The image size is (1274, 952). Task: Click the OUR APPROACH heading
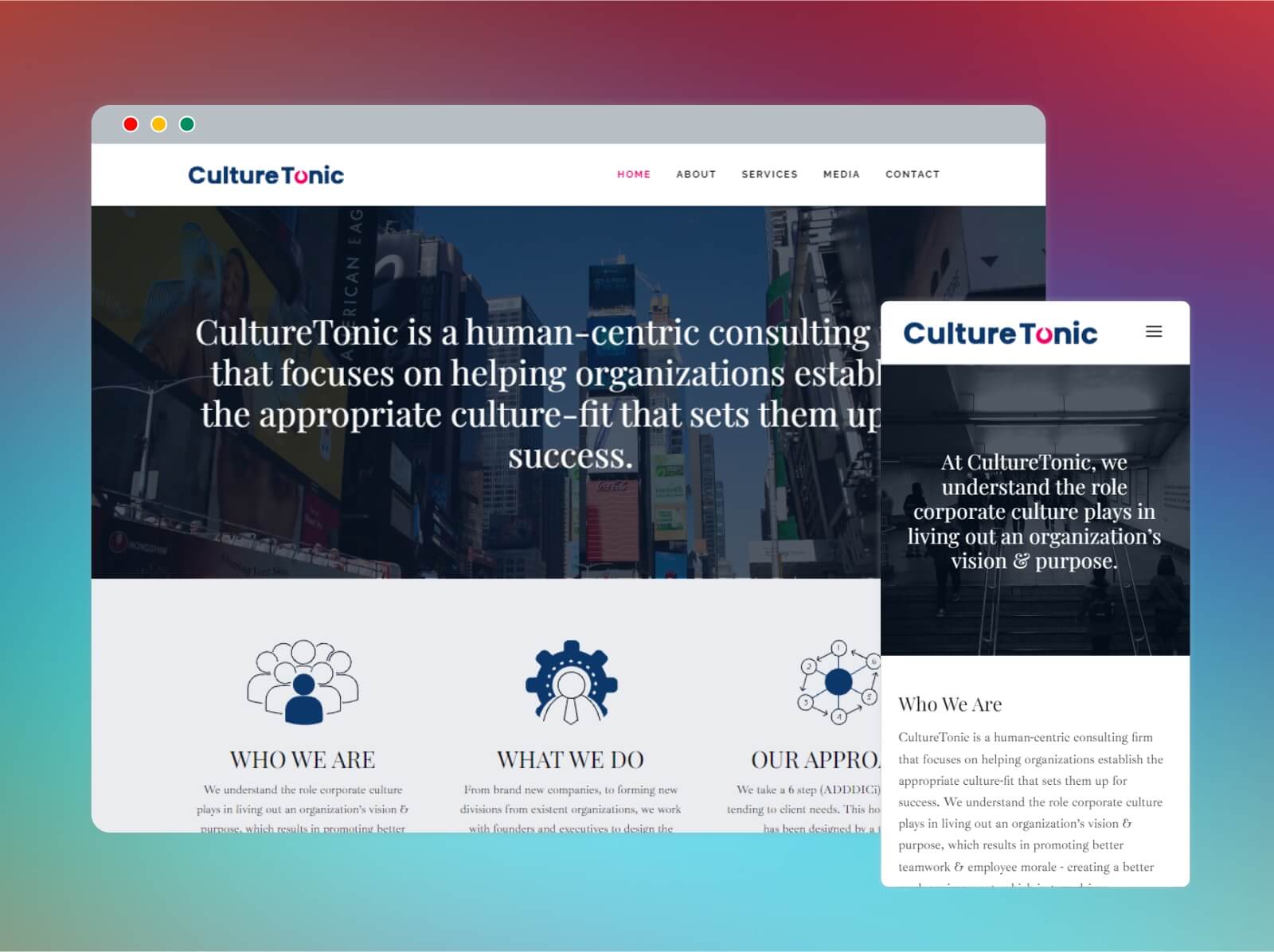815,760
